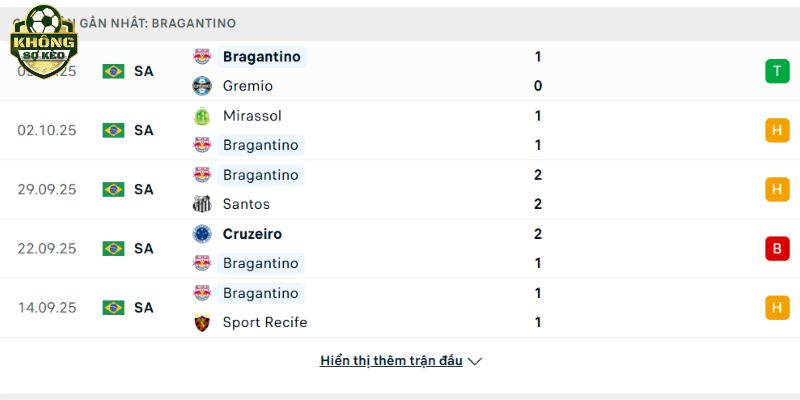Click the green T result badge

777,71
